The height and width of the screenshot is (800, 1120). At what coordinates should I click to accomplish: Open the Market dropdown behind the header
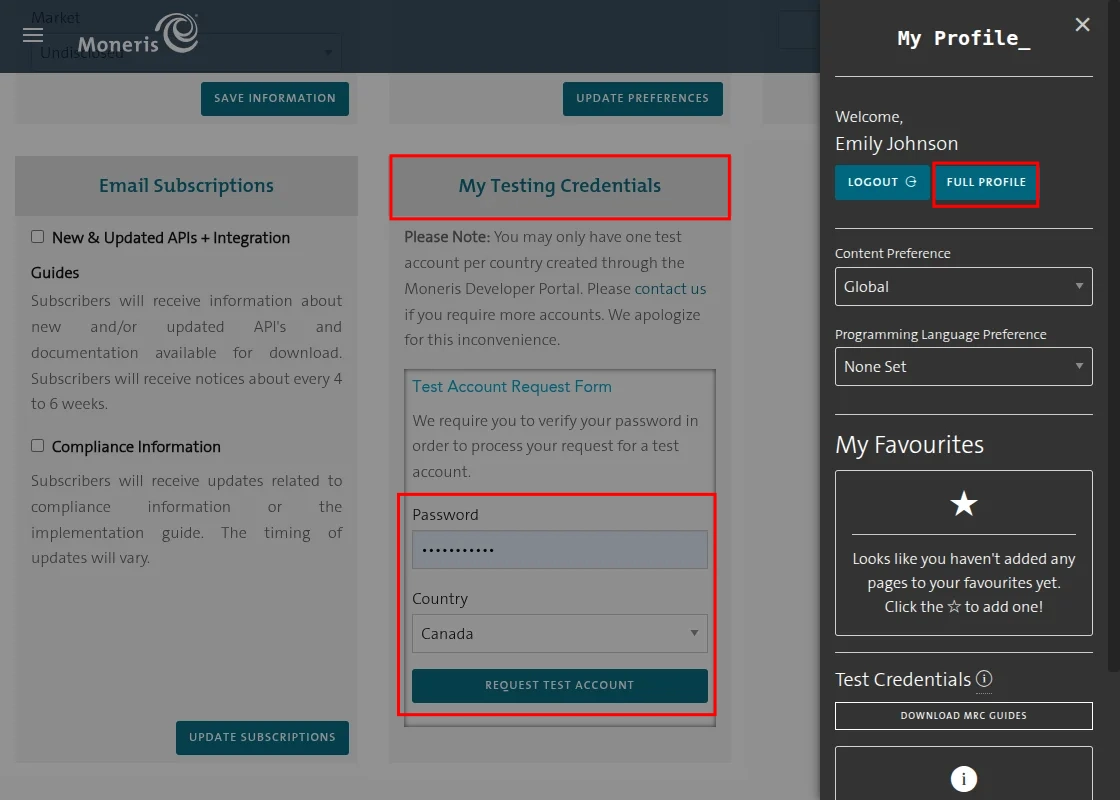[186, 52]
